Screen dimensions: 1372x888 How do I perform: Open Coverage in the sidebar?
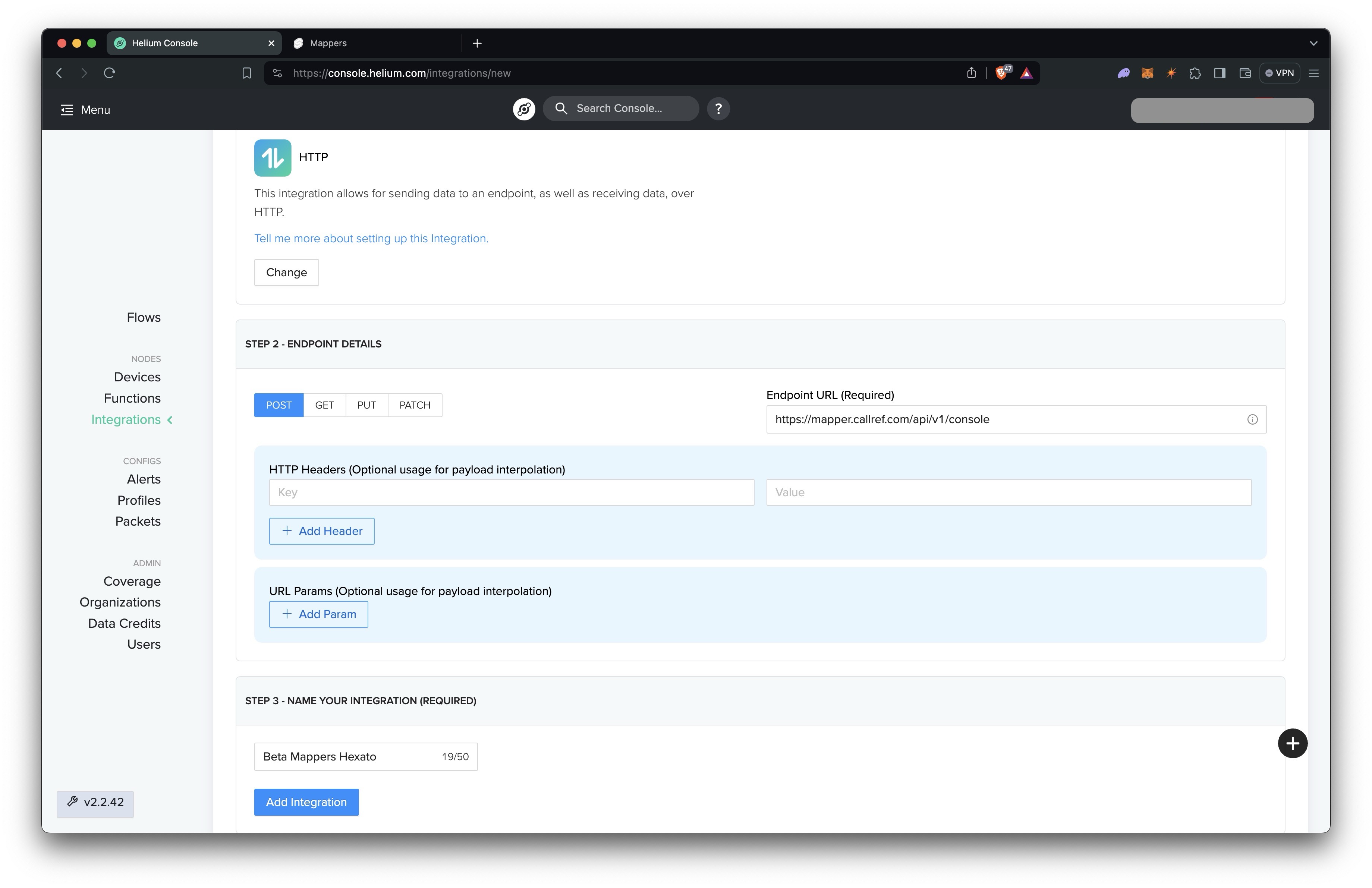pos(132,582)
